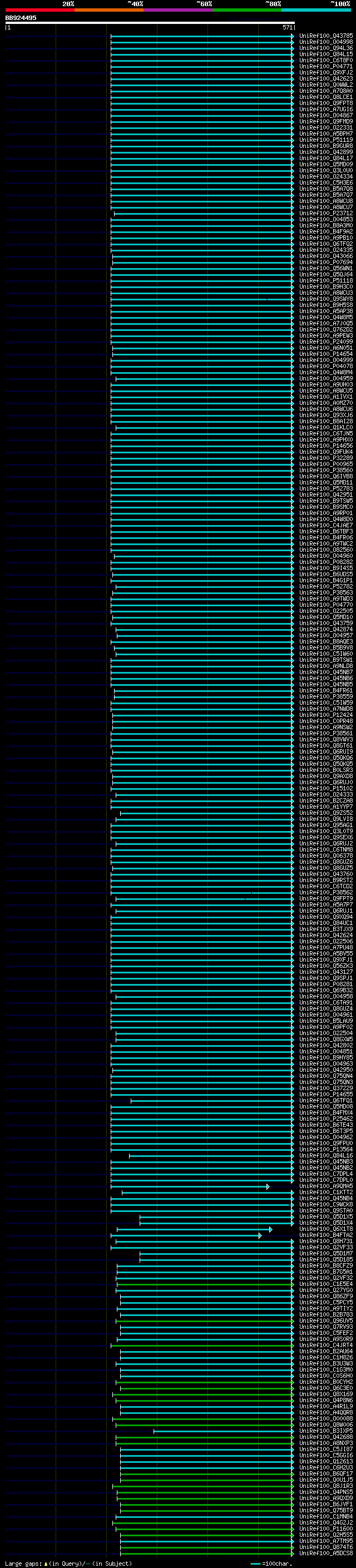Click the arrowhead ending UniRef100_B4FT42's alignment bar
This screenshot has height=1568, width=356.
(260, 1235)
